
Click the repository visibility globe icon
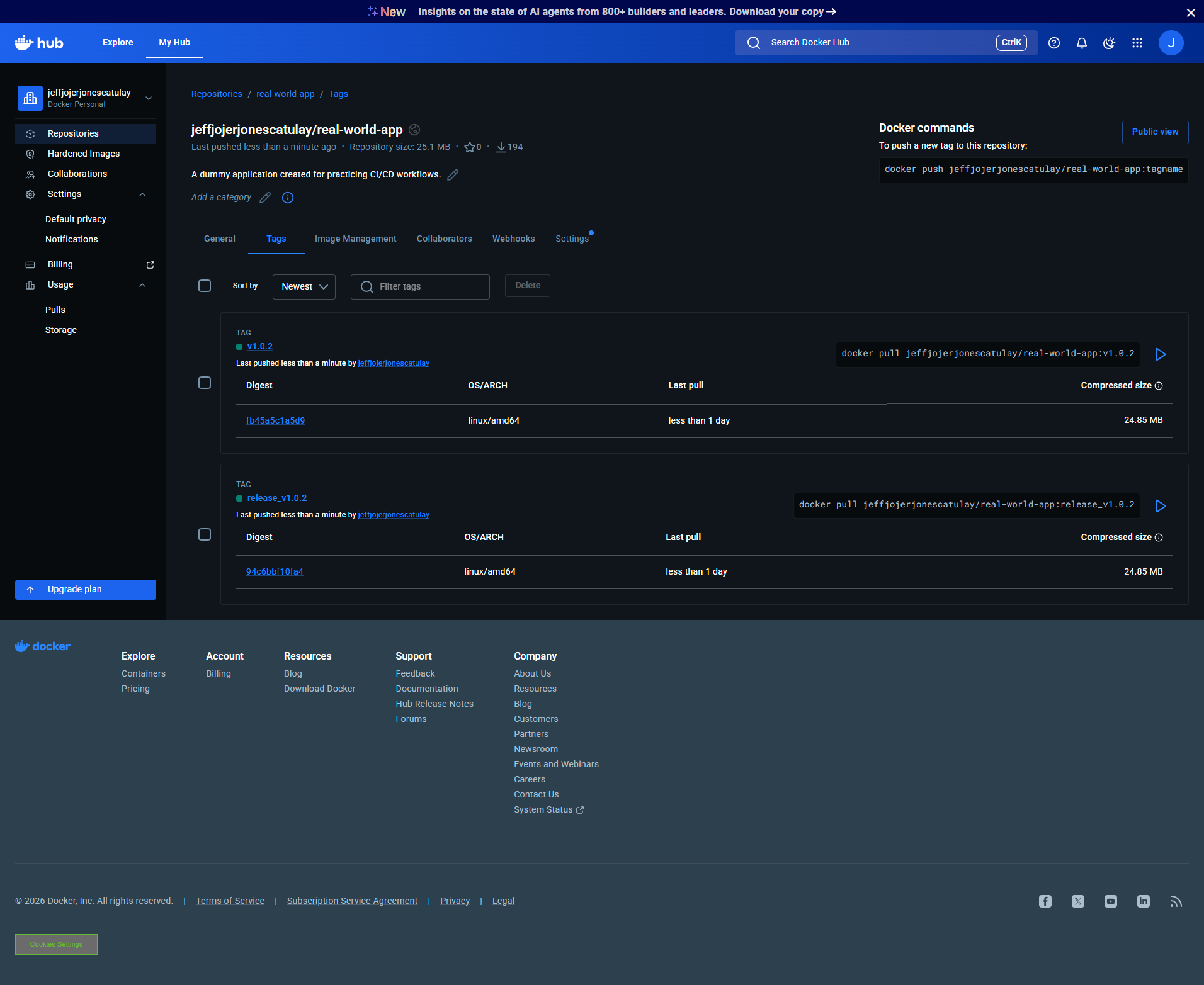(414, 130)
